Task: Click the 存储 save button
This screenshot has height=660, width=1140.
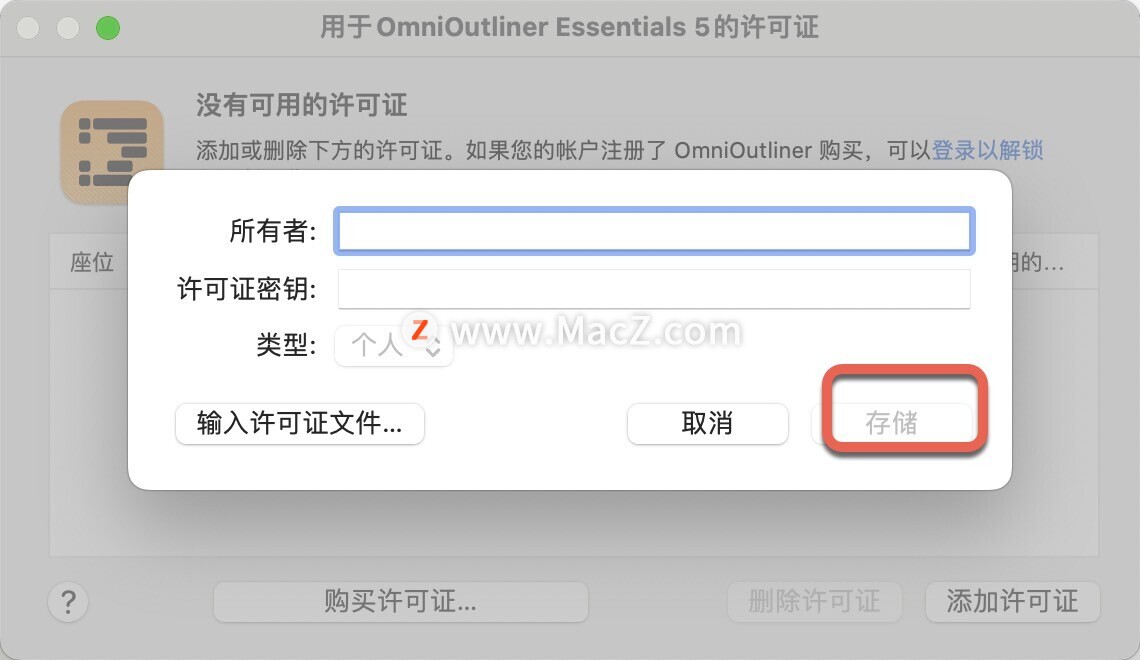Action: click(892, 423)
